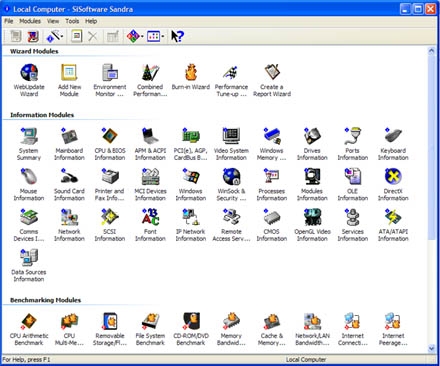The width and height of the screenshot is (440, 366).
Task: Open CPU Multi-Media benchmark
Action: (x=69, y=329)
